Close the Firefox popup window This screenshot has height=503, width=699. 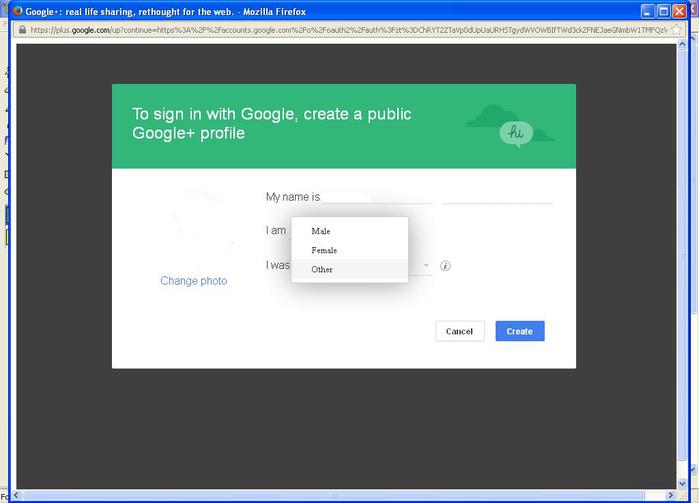coord(679,11)
